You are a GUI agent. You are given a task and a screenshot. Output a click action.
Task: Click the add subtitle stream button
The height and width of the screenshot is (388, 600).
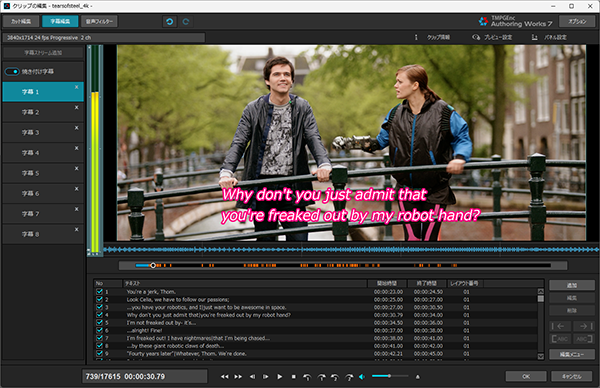coord(43,52)
